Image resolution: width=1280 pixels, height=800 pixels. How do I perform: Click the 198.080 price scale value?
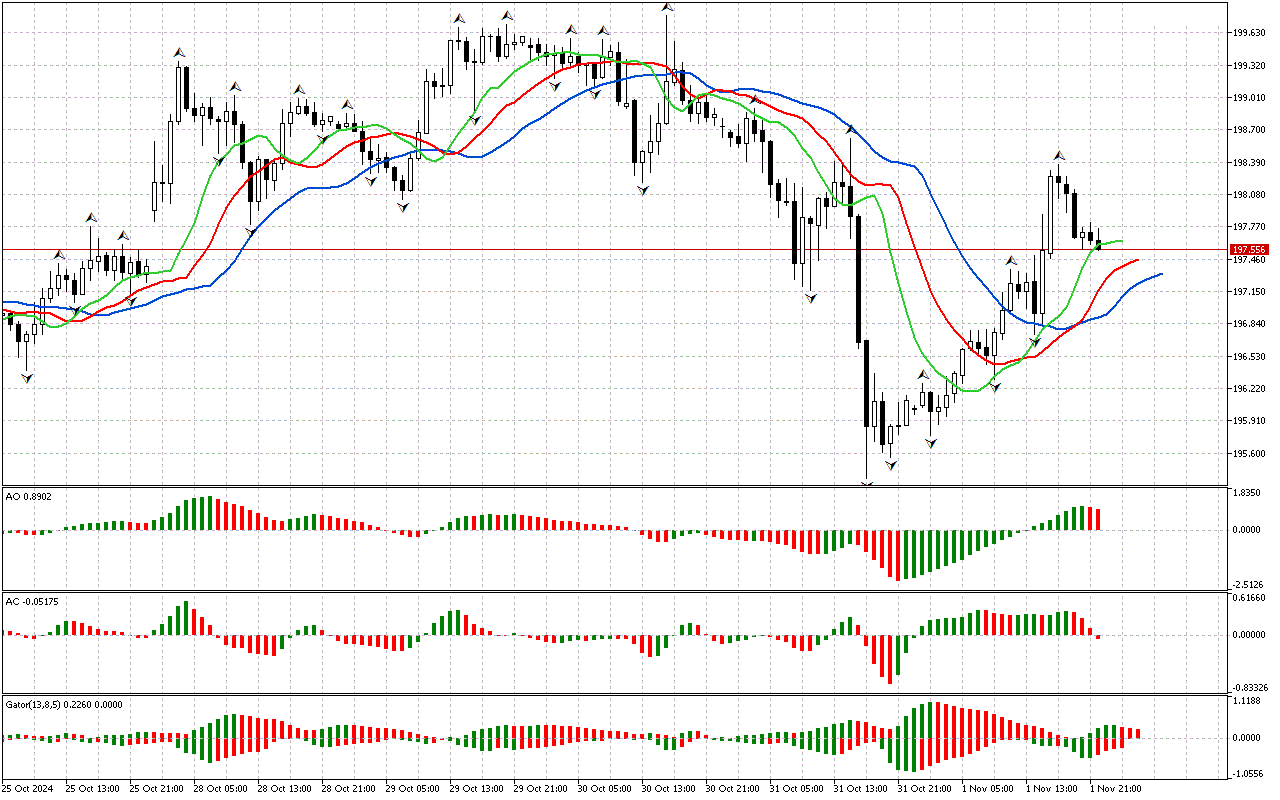[1249, 195]
